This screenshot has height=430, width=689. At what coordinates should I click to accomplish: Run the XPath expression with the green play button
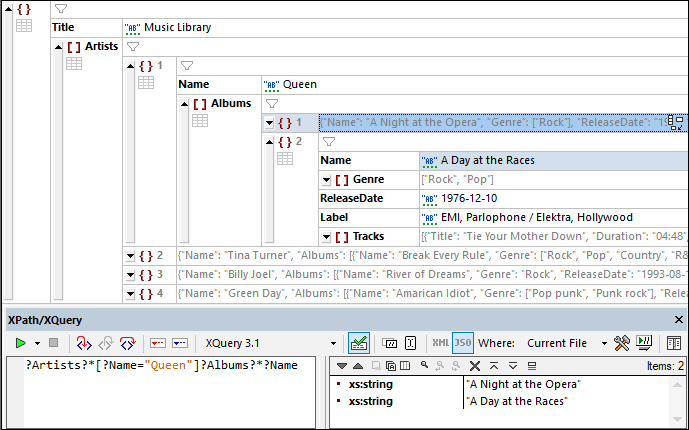[19, 343]
